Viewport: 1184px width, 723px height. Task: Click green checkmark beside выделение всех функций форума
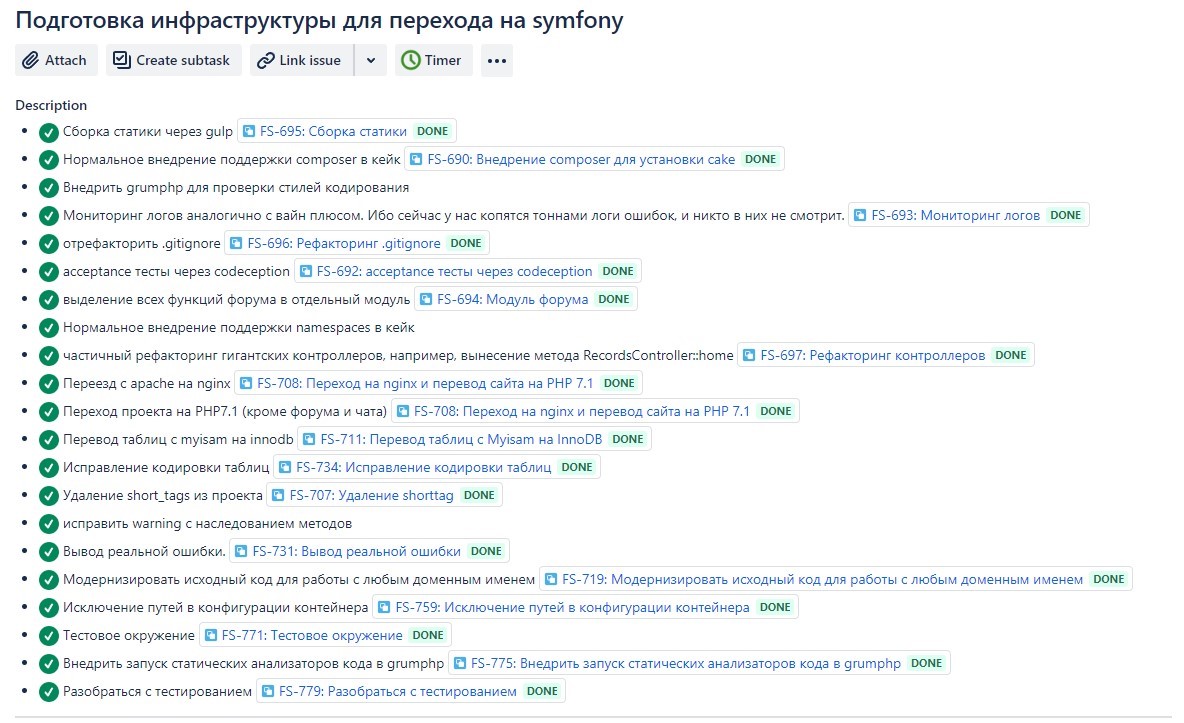pyautogui.click(x=49, y=300)
